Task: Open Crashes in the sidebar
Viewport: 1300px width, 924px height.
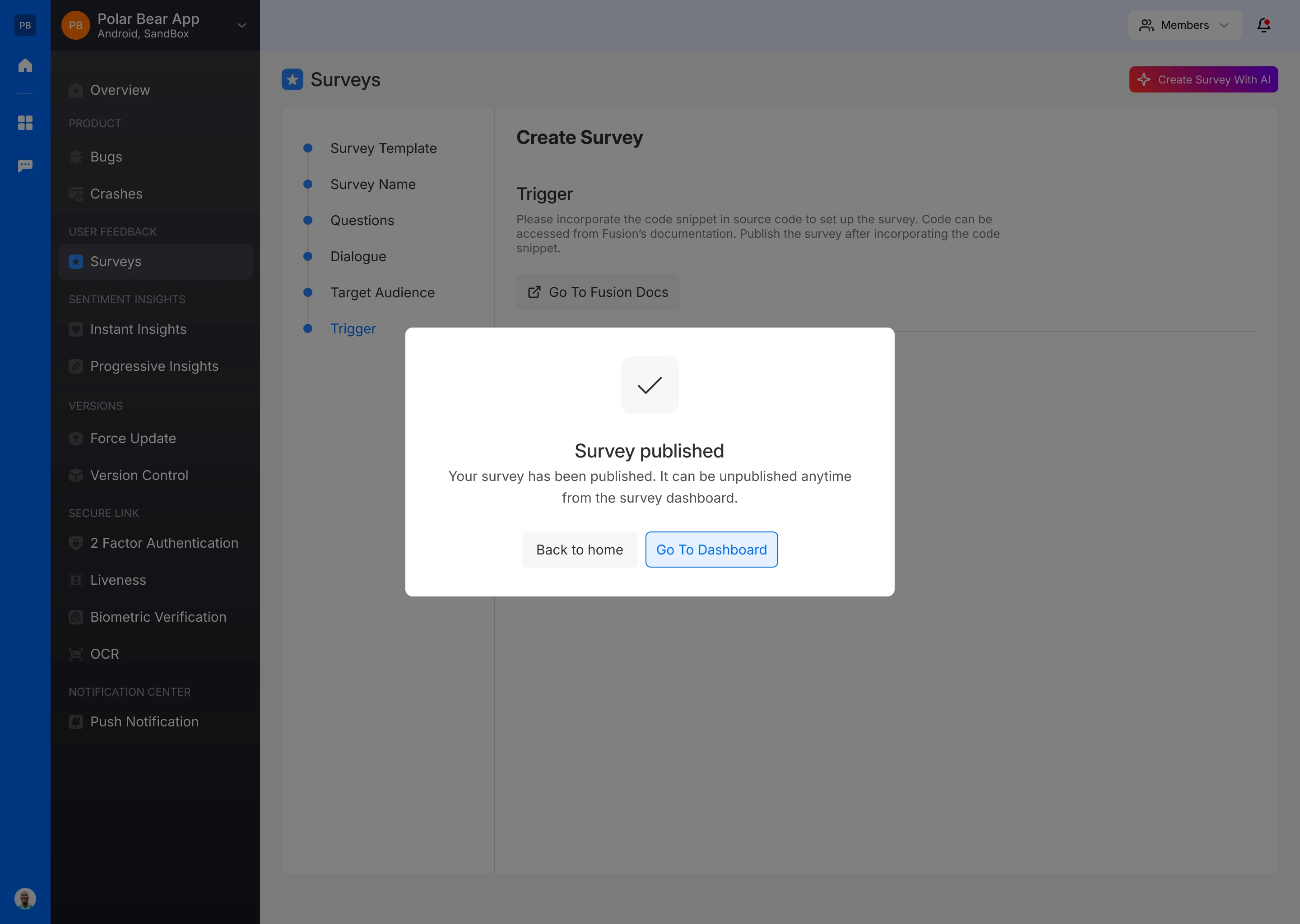Action: [116, 194]
